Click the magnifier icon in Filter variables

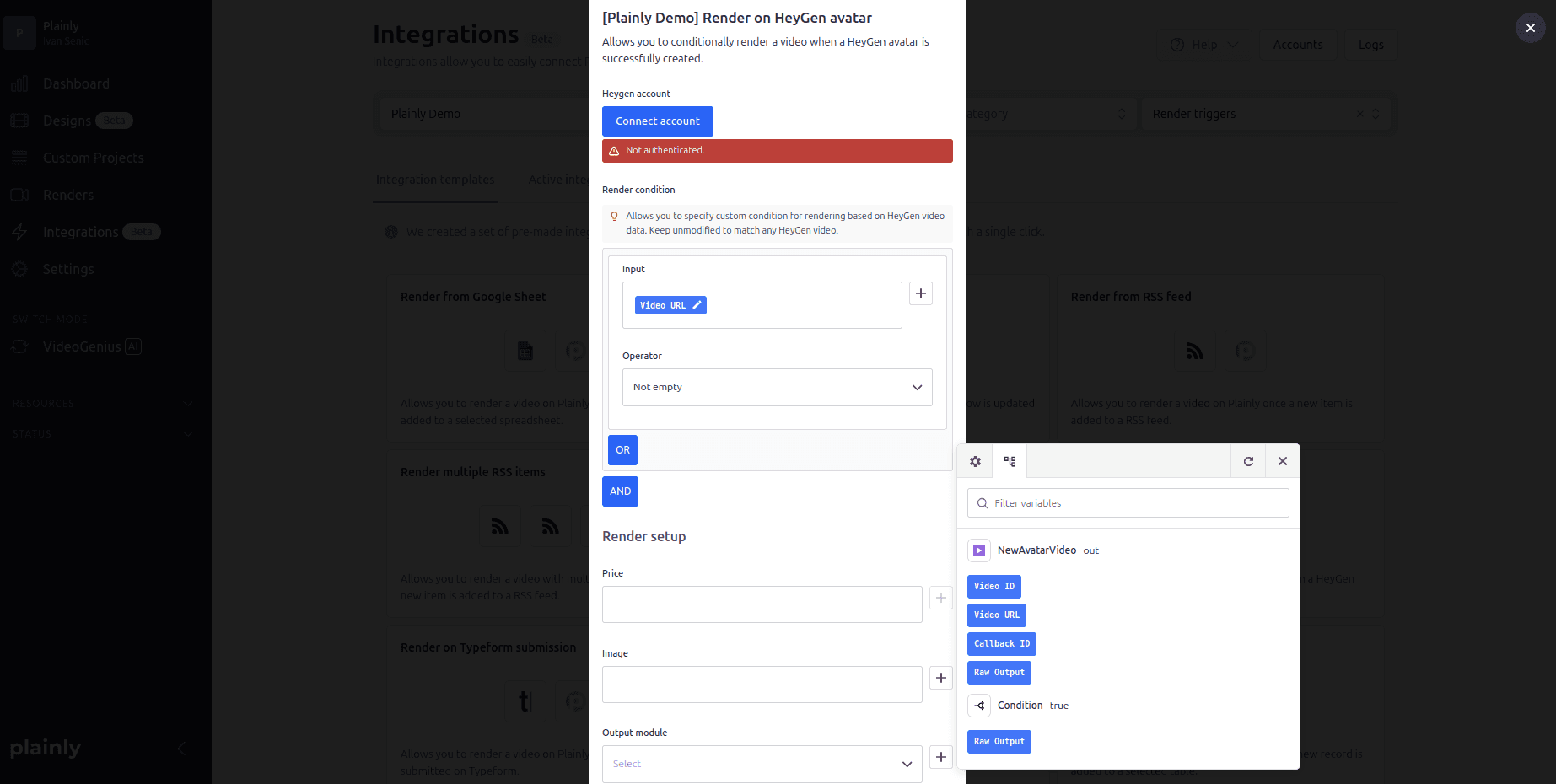pyautogui.click(x=983, y=503)
